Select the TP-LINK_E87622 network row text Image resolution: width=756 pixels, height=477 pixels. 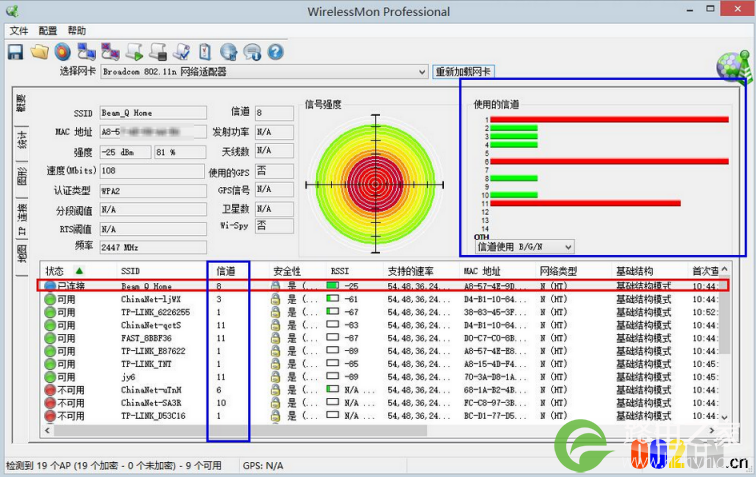(153, 351)
